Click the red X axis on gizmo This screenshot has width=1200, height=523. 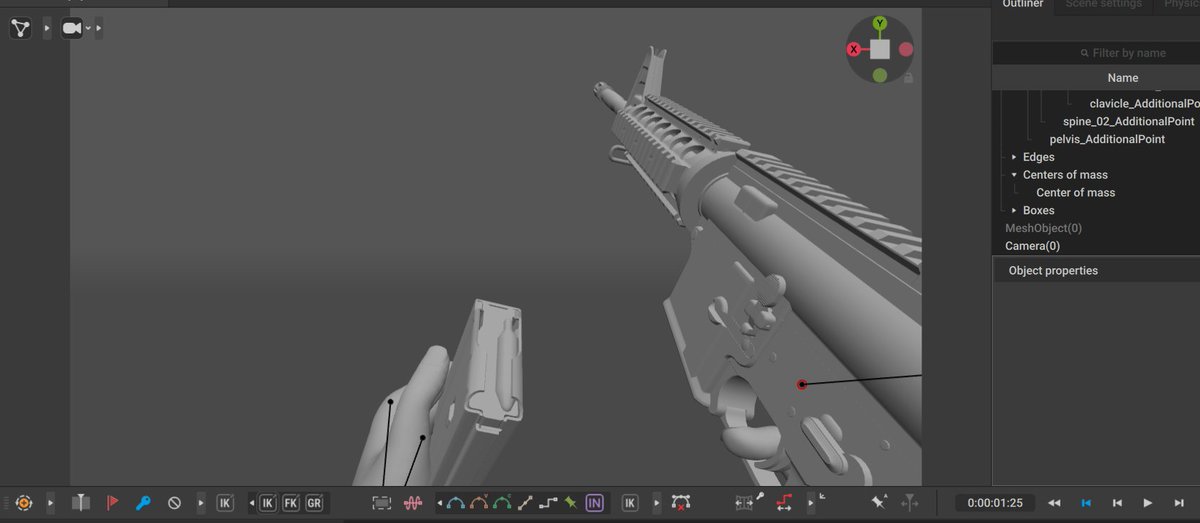[x=853, y=49]
